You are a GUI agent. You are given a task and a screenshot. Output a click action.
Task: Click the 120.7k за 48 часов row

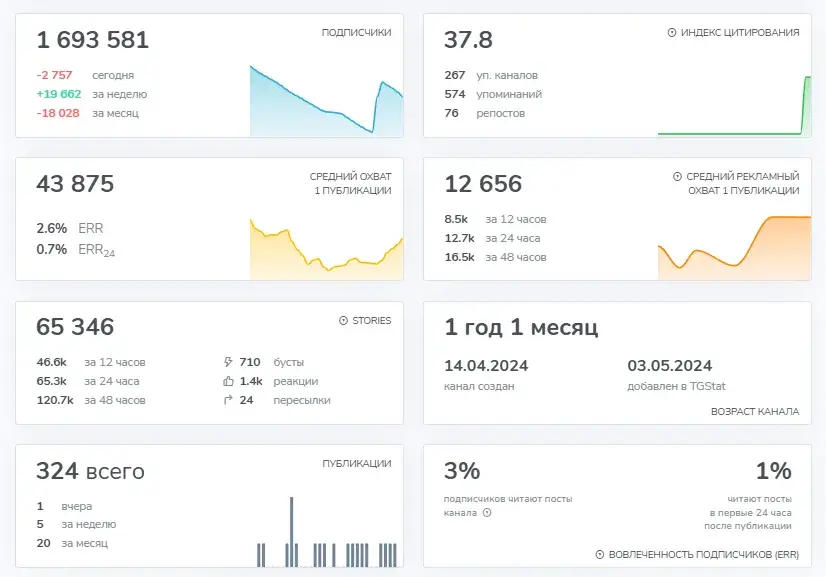[x=91, y=400]
